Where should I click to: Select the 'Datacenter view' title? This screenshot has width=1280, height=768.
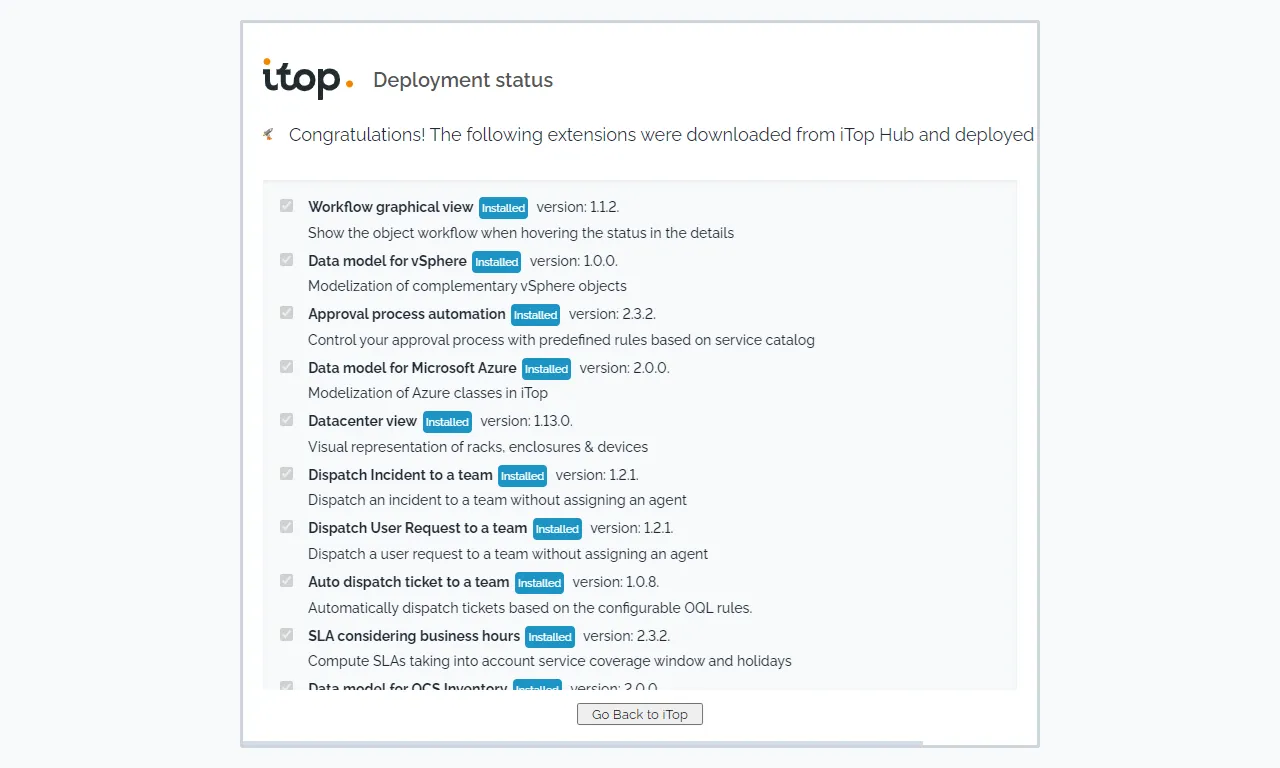click(x=363, y=421)
